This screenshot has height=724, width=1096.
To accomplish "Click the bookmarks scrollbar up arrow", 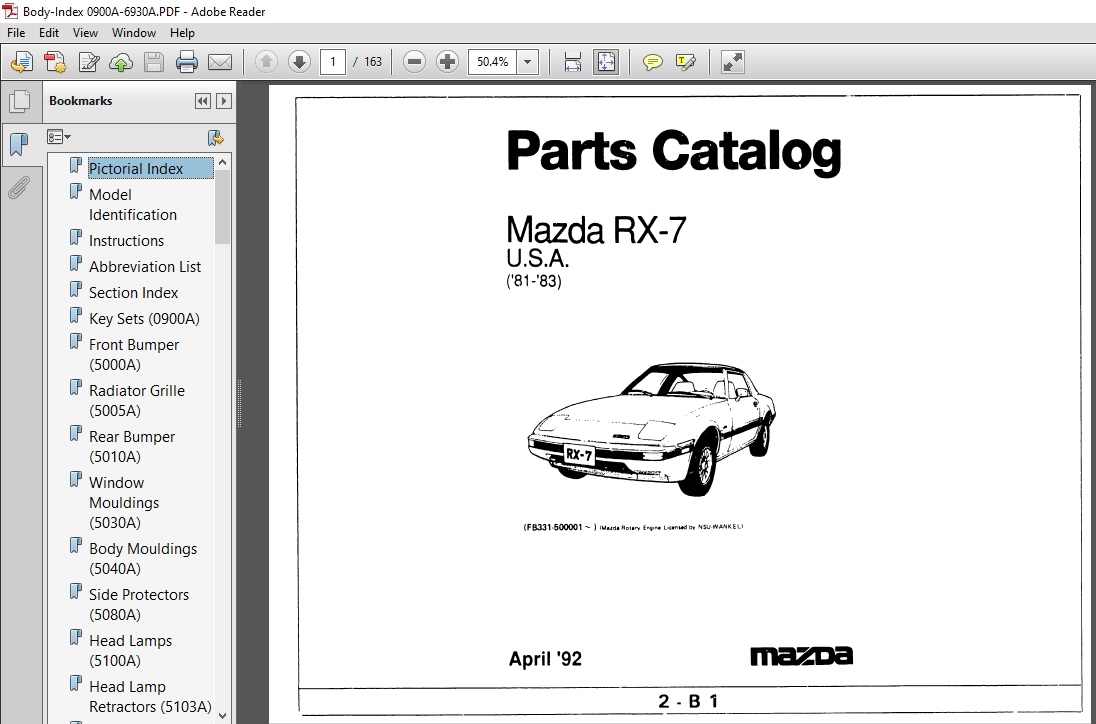I will click(222, 162).
